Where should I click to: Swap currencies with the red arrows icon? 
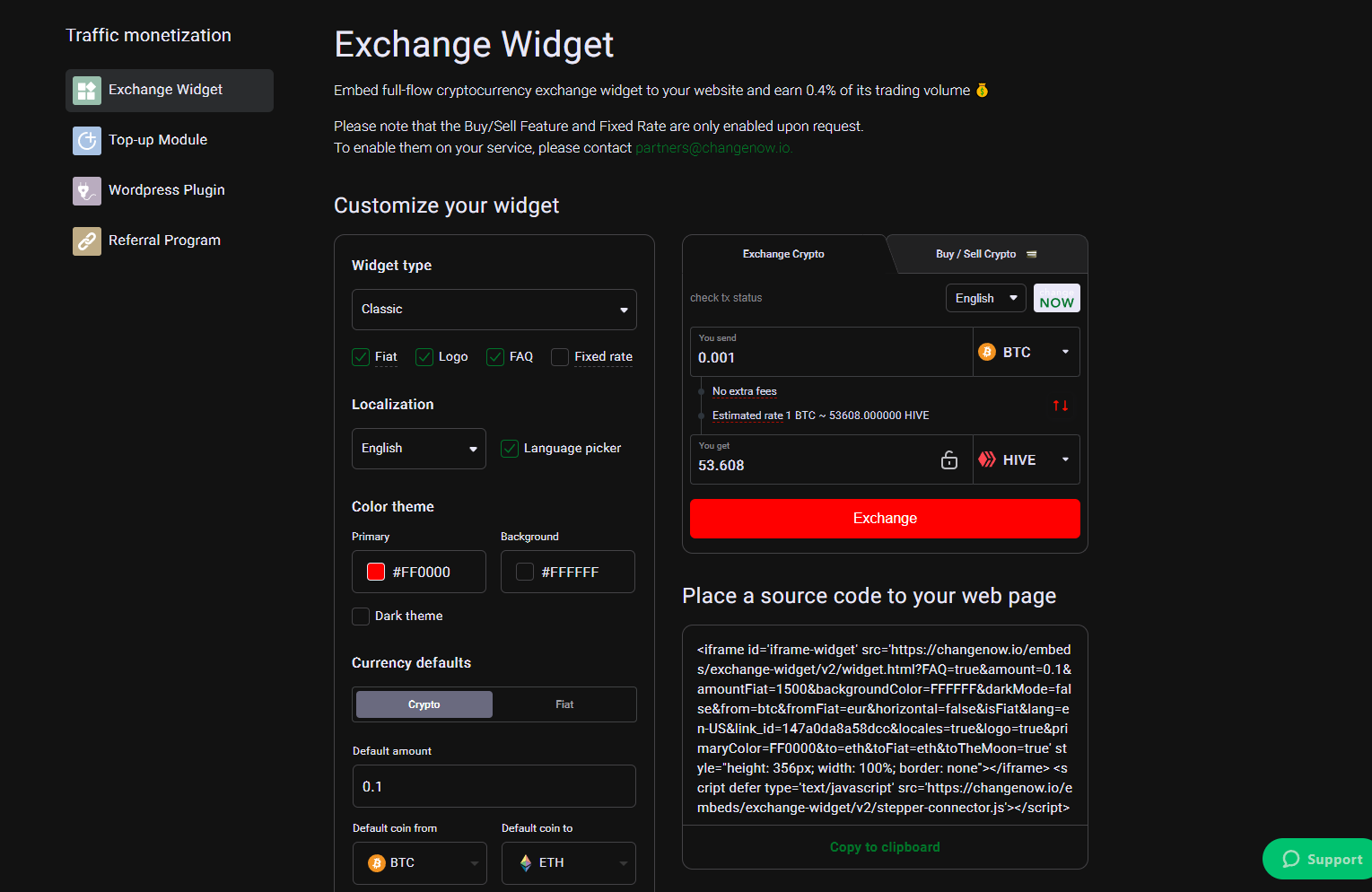[x=1061, y=406]
